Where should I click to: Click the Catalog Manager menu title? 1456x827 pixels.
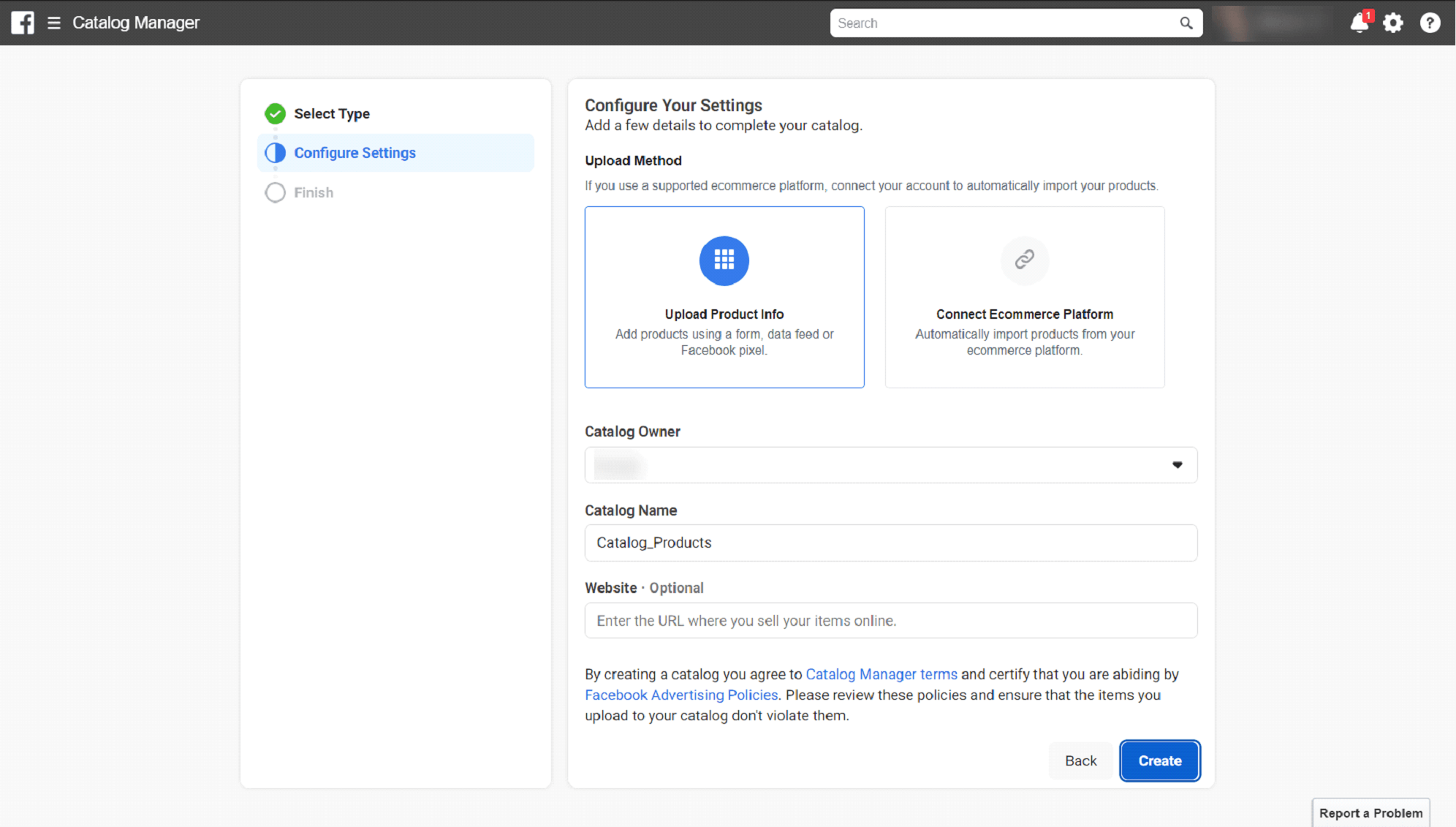[136, 22]
